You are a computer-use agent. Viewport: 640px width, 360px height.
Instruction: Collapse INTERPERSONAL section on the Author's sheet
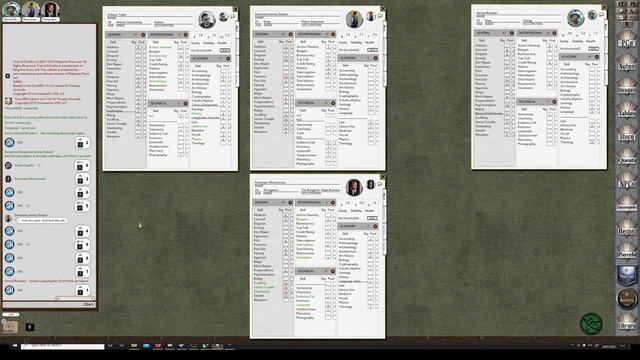(x=185, y=35)
